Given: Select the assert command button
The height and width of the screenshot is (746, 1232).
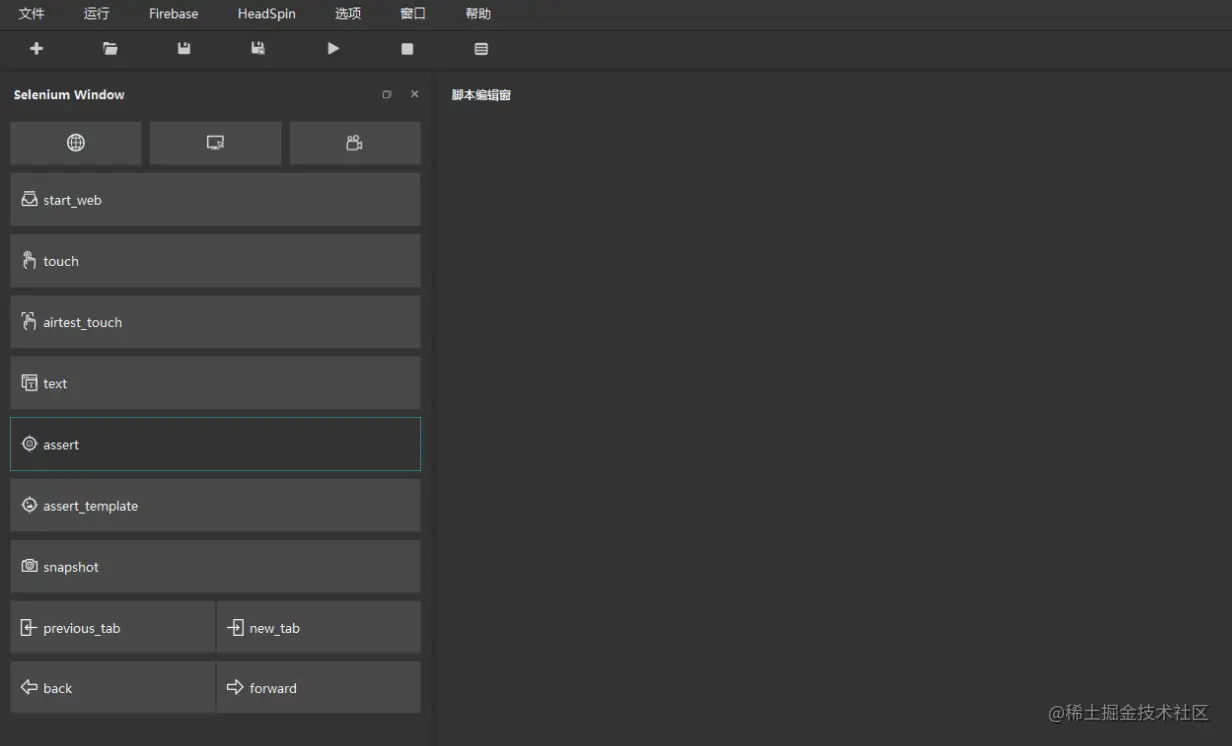Looking at the screenshot, I should click(215, 444).
